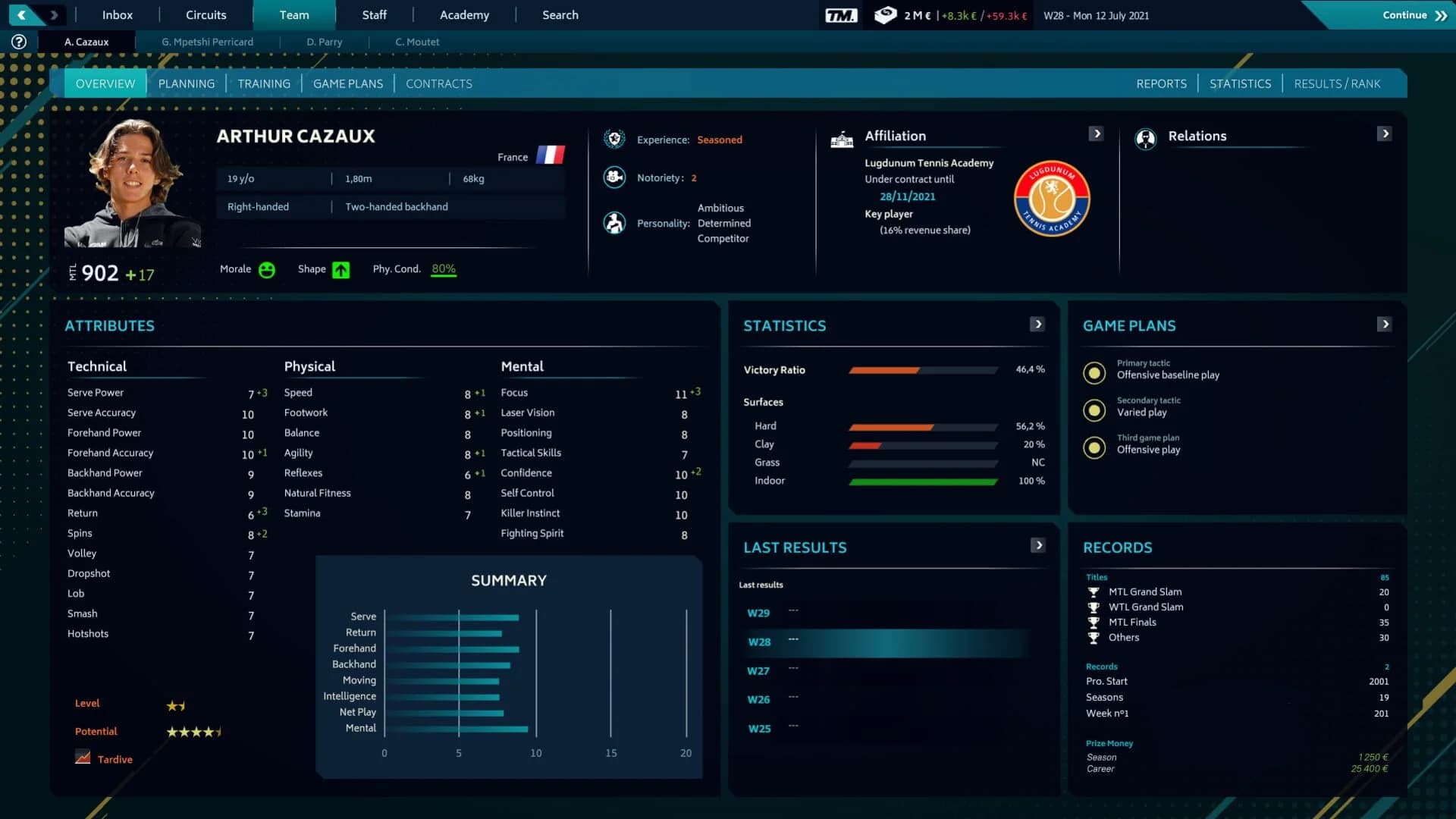1456x819 pixels.
Task: Click the Victory Ratio progress bar
Action: tap(924, 371)
